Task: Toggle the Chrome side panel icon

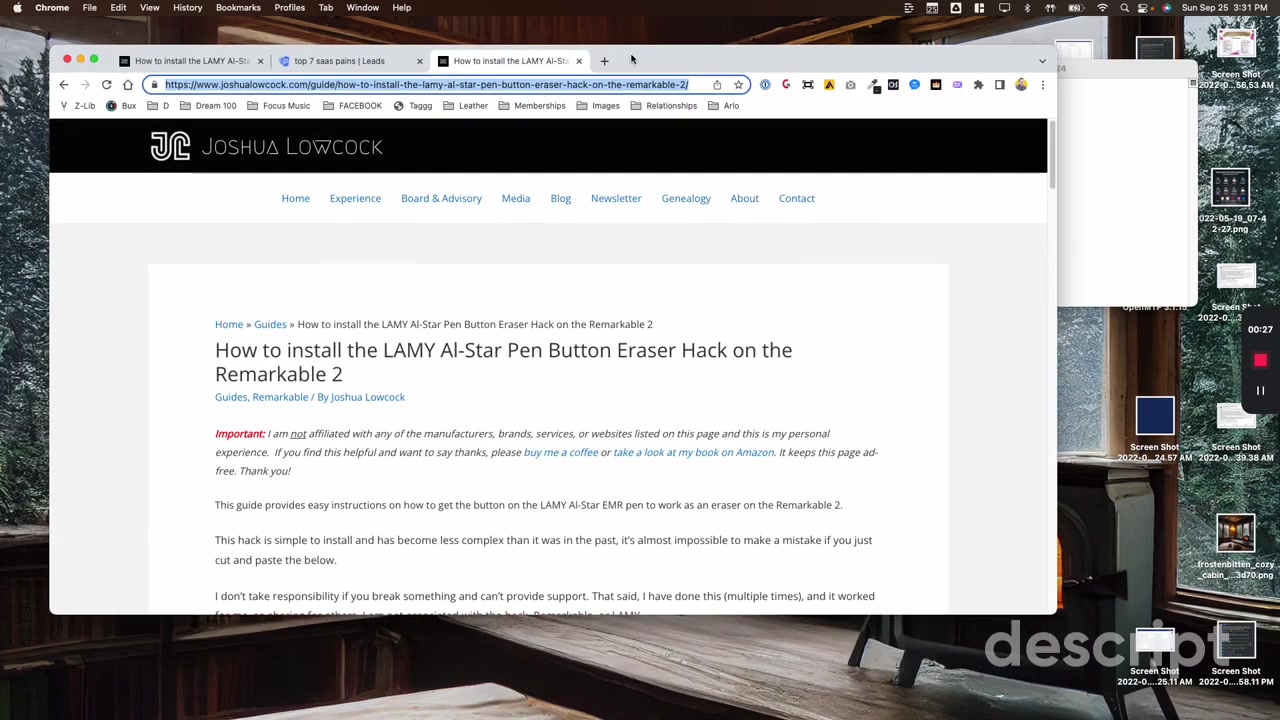Action: click(999, 85)
